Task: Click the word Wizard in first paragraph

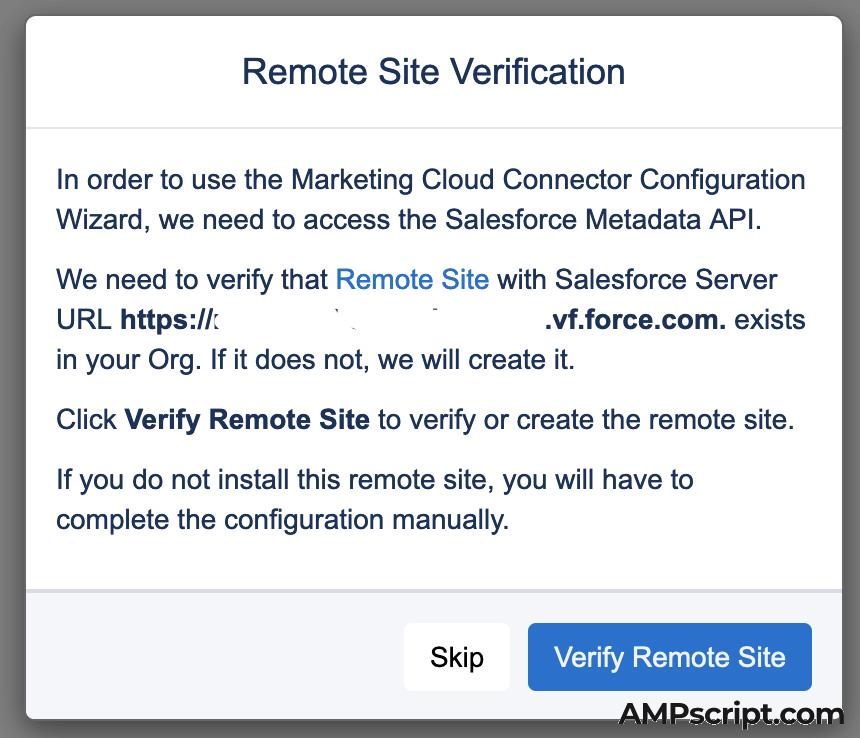Action: coord(100,220)
